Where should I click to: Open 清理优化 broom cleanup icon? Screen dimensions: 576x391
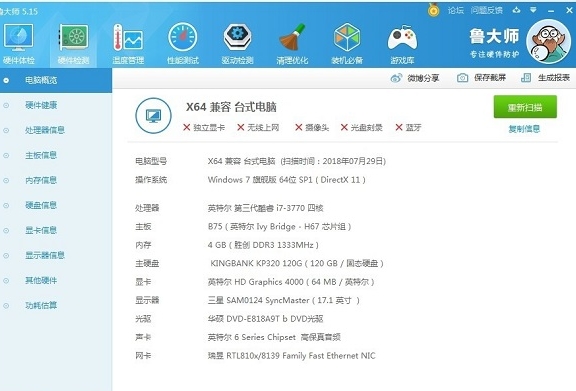[292, 37]
